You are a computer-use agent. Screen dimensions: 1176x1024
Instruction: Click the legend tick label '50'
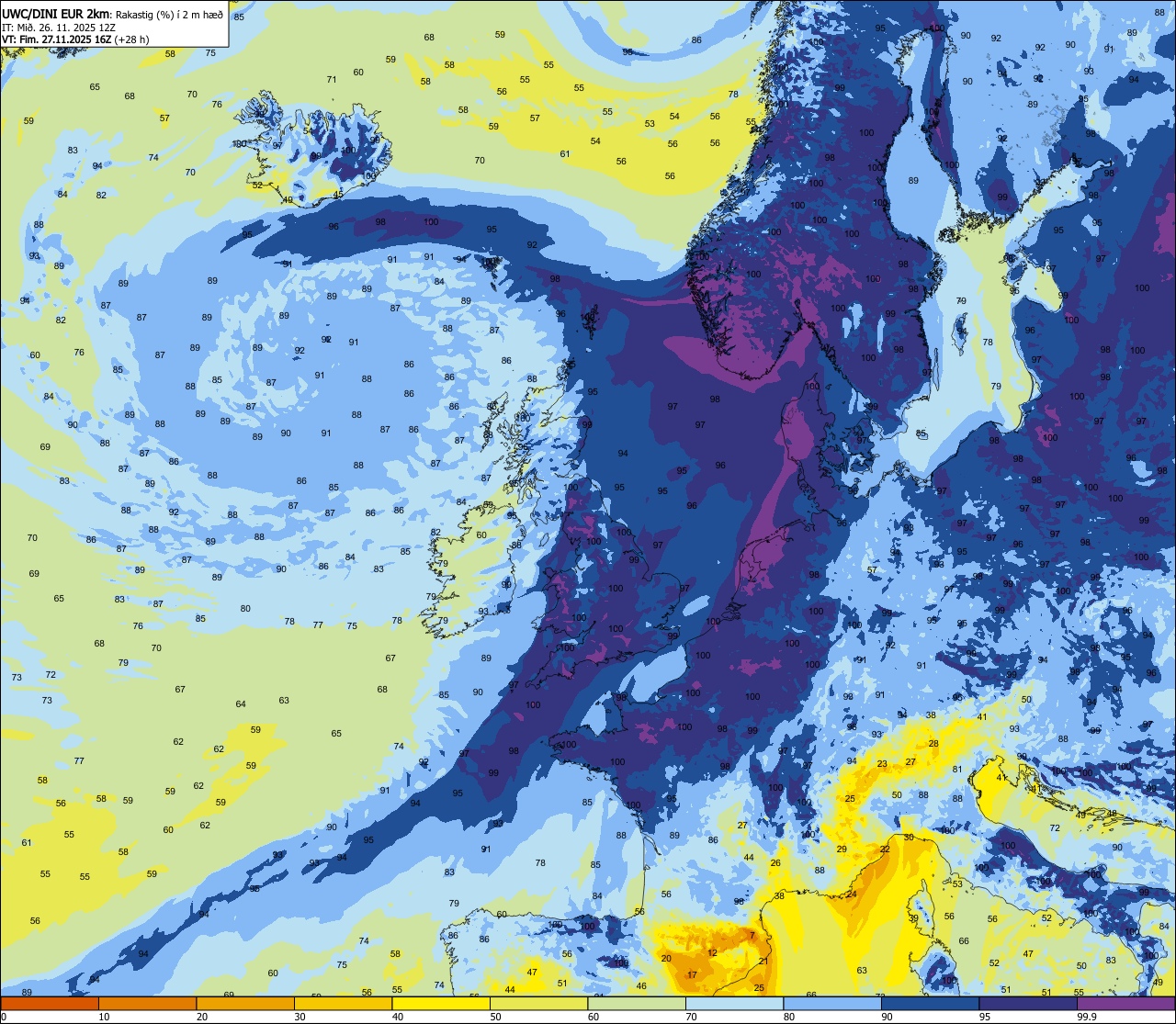497,1017
